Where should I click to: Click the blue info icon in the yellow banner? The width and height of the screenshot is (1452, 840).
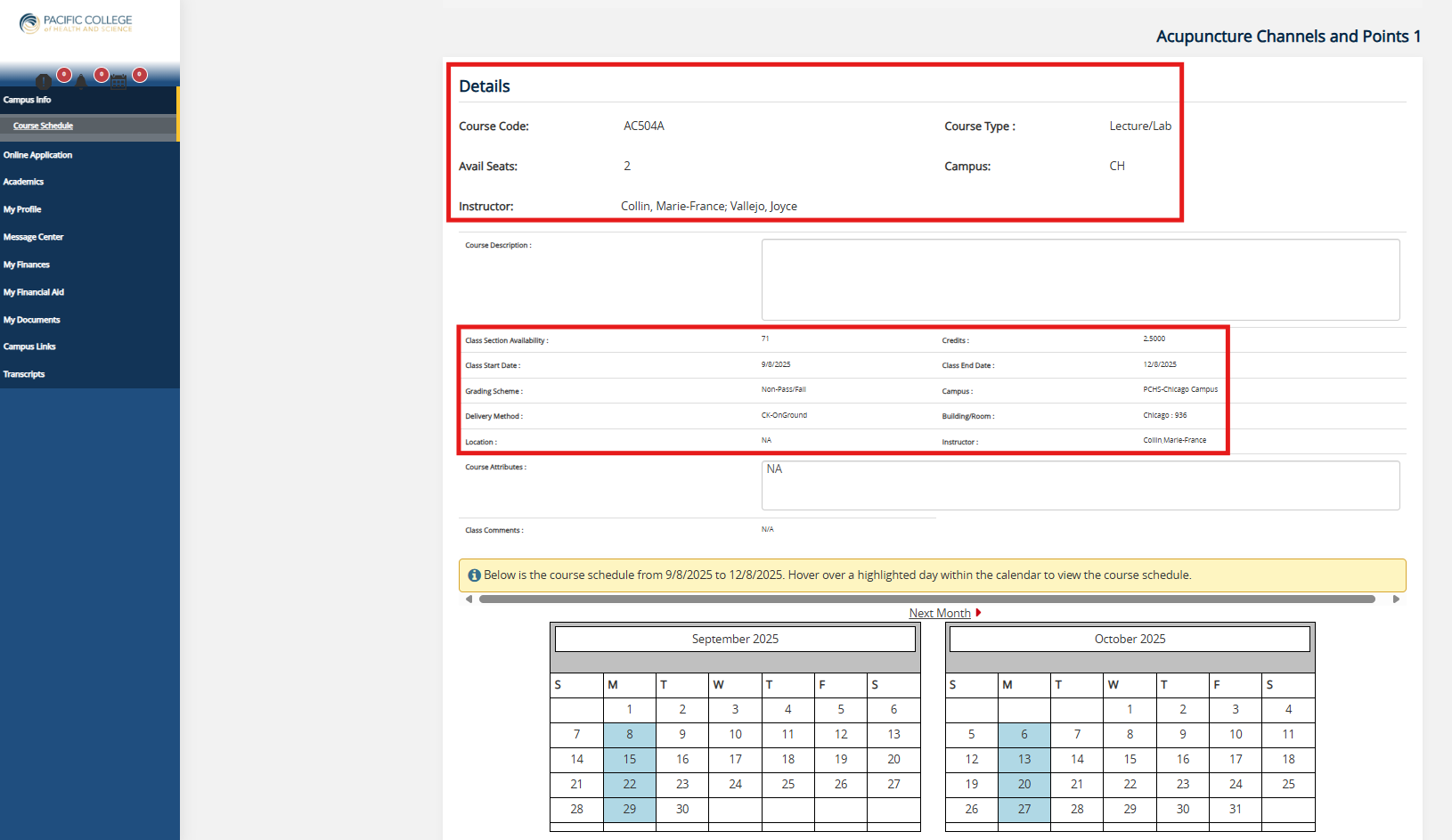(474, 575)
